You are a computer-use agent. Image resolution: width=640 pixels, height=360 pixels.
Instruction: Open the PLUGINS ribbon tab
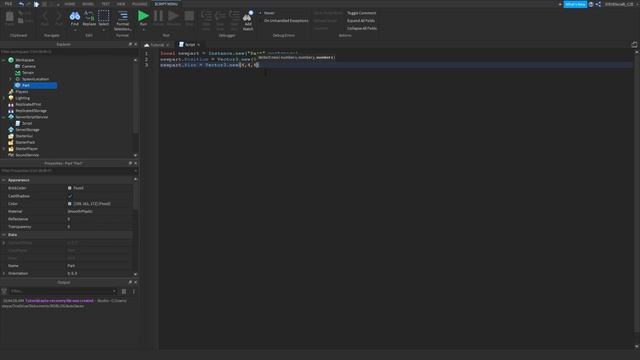pos(140,4)
